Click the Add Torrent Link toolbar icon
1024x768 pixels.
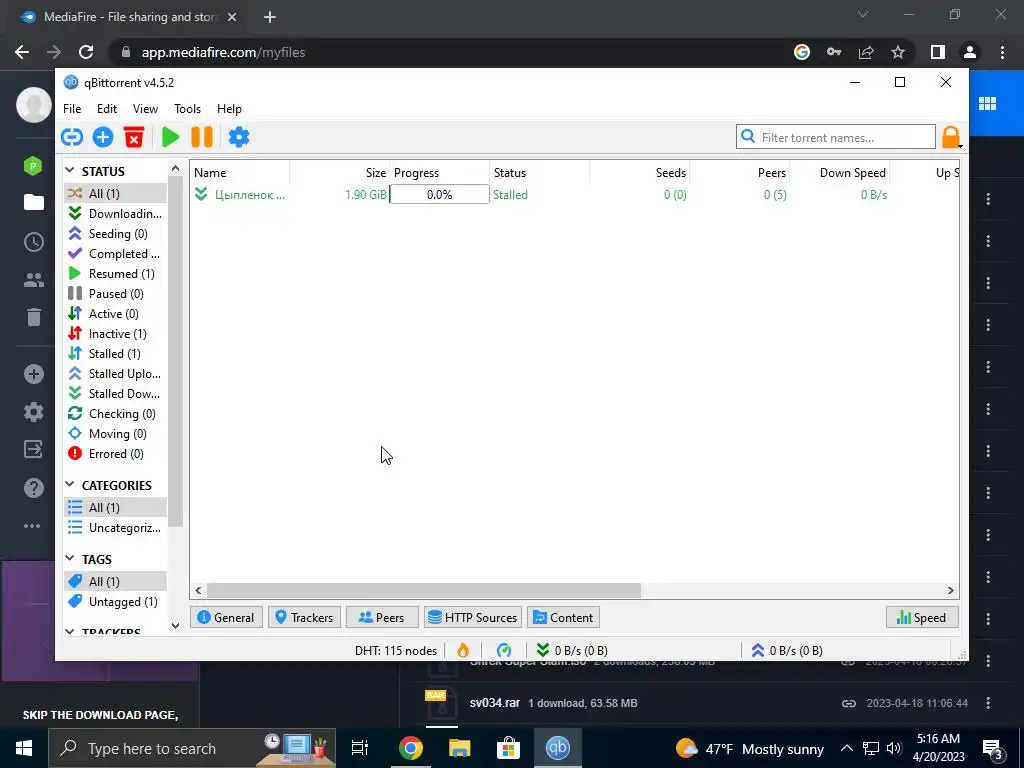coord(72,137)
